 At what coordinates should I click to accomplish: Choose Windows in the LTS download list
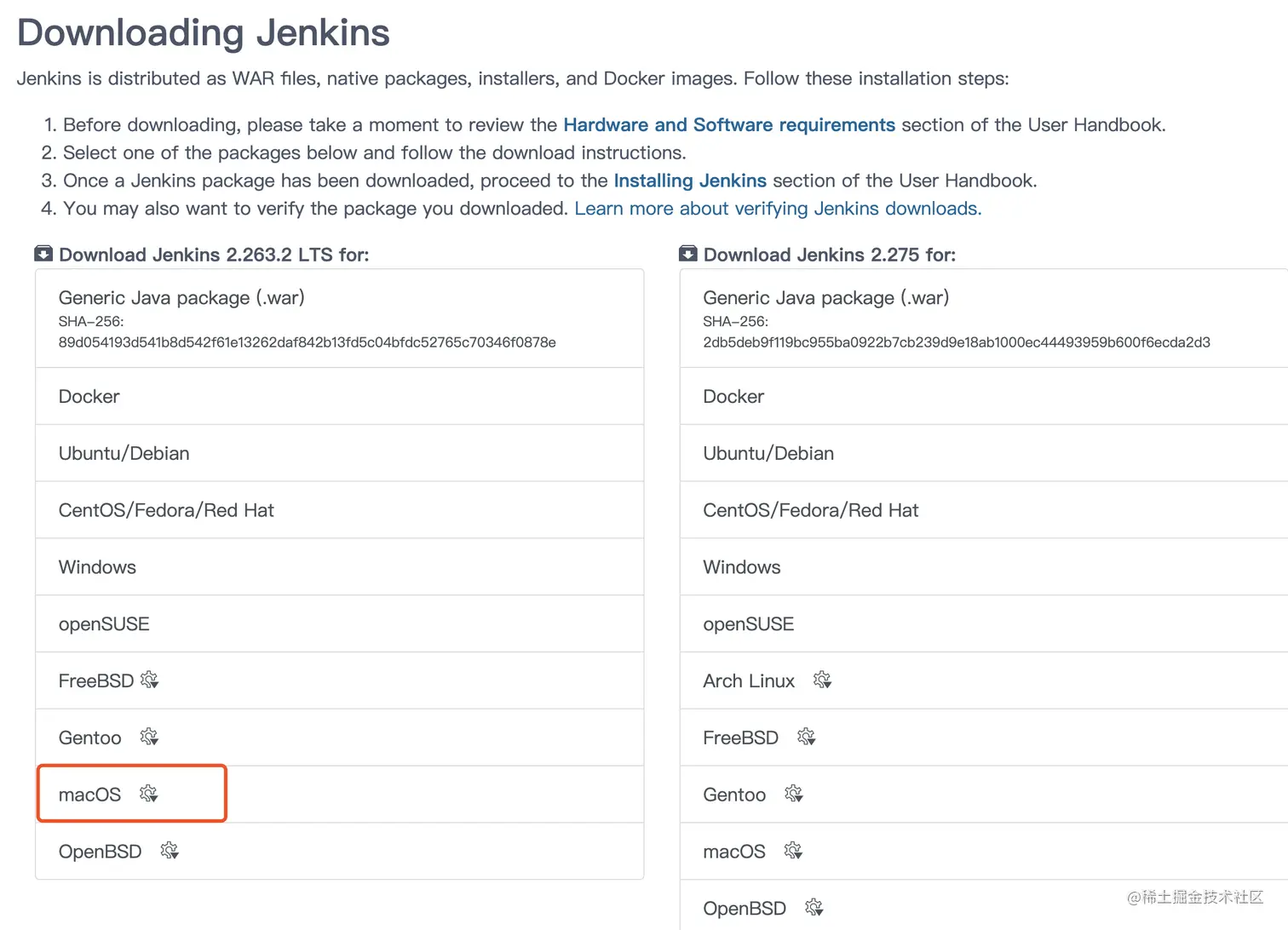click(x=340, y=567)
